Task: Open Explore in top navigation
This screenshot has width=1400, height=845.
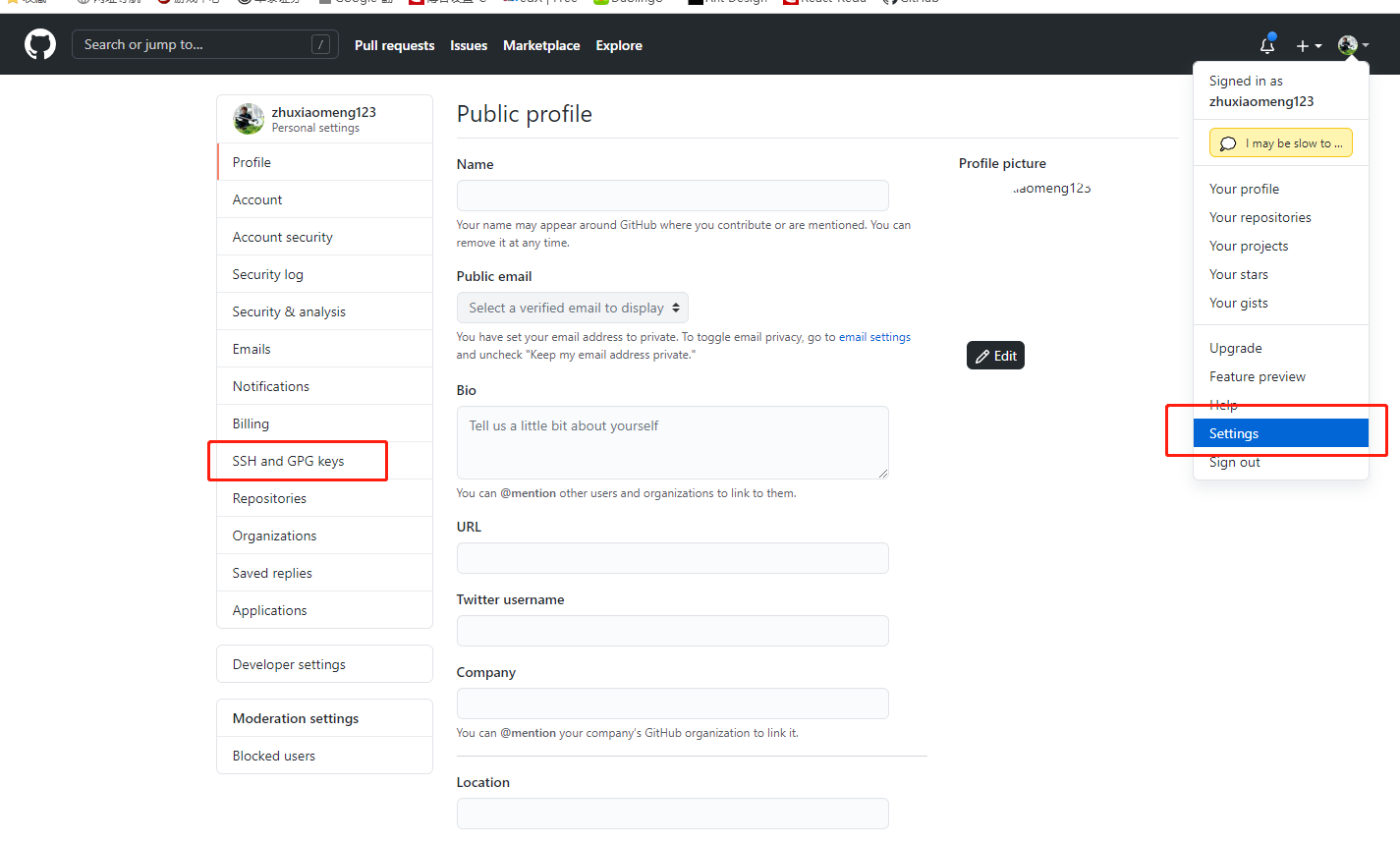Action: pos(619,45)
